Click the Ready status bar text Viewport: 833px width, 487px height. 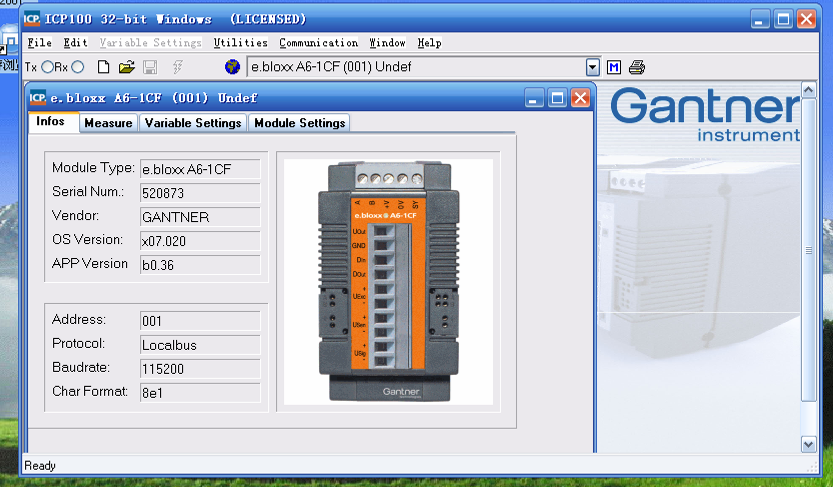[x=40, y=466]
